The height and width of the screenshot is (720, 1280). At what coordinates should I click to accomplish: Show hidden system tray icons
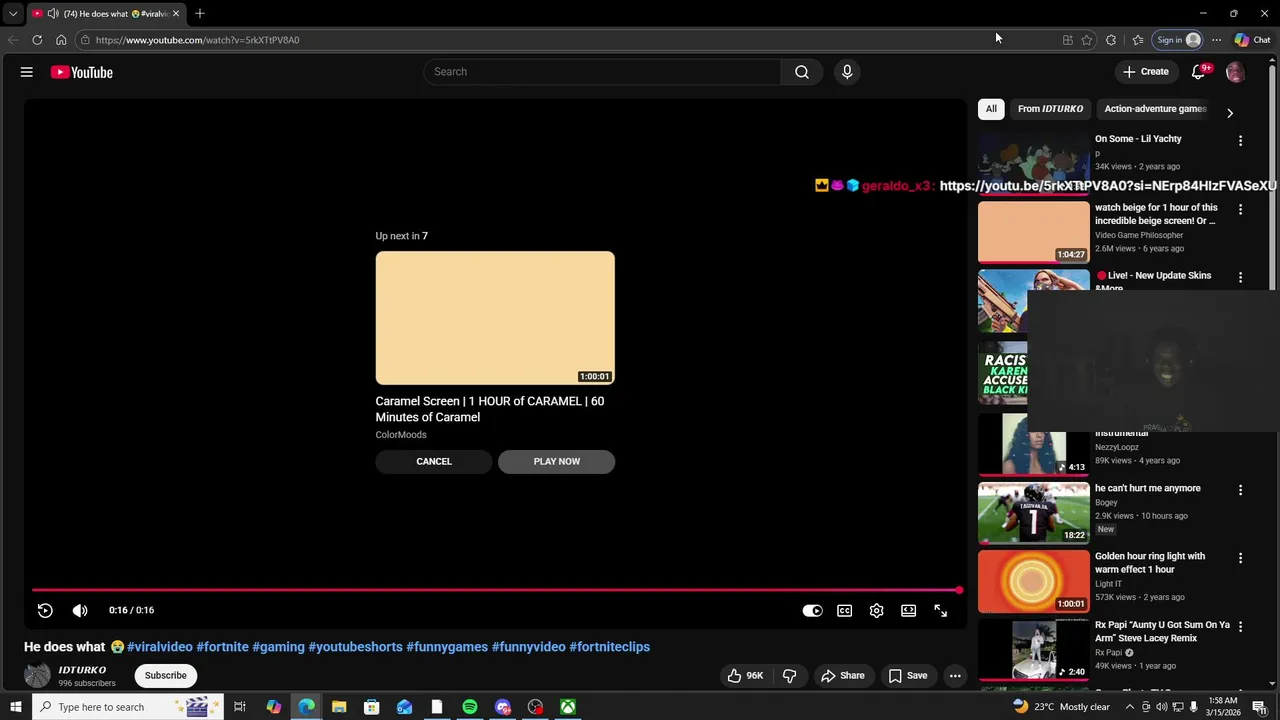point(1130,707)
